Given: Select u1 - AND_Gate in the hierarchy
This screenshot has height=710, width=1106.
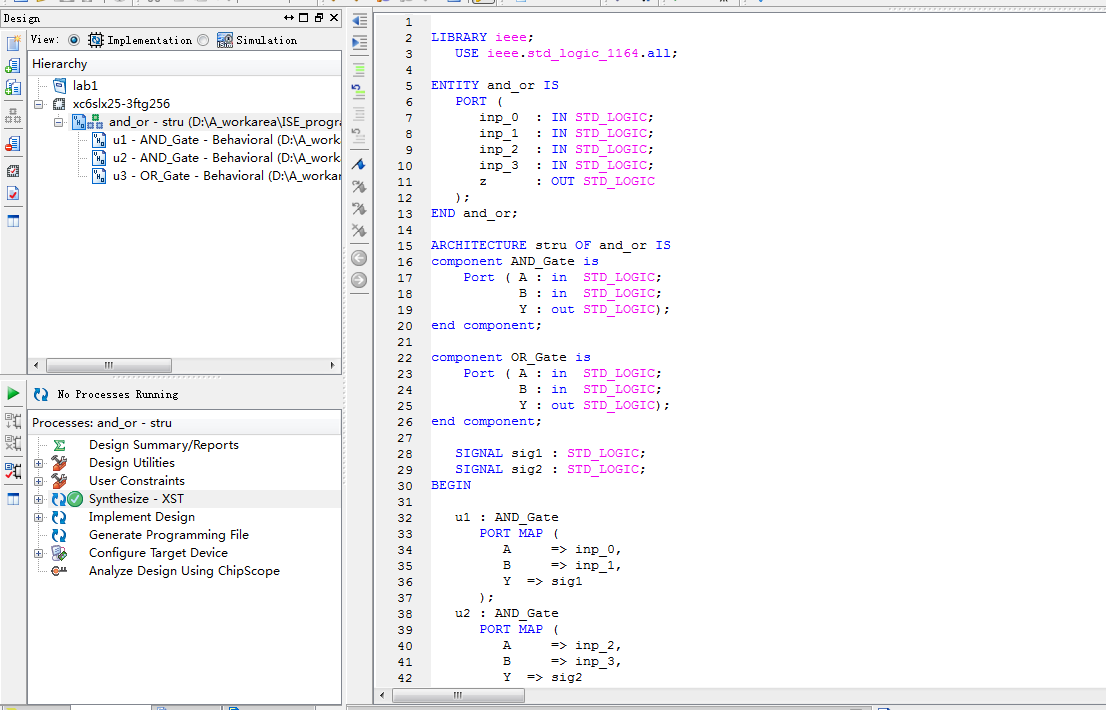Looking at the screenshot, I should point(225,140).
